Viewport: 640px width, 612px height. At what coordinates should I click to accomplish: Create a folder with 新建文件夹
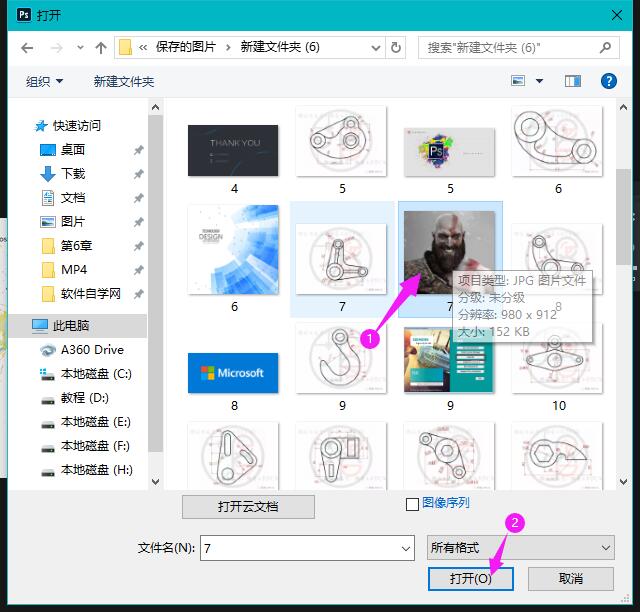(124, 81)
